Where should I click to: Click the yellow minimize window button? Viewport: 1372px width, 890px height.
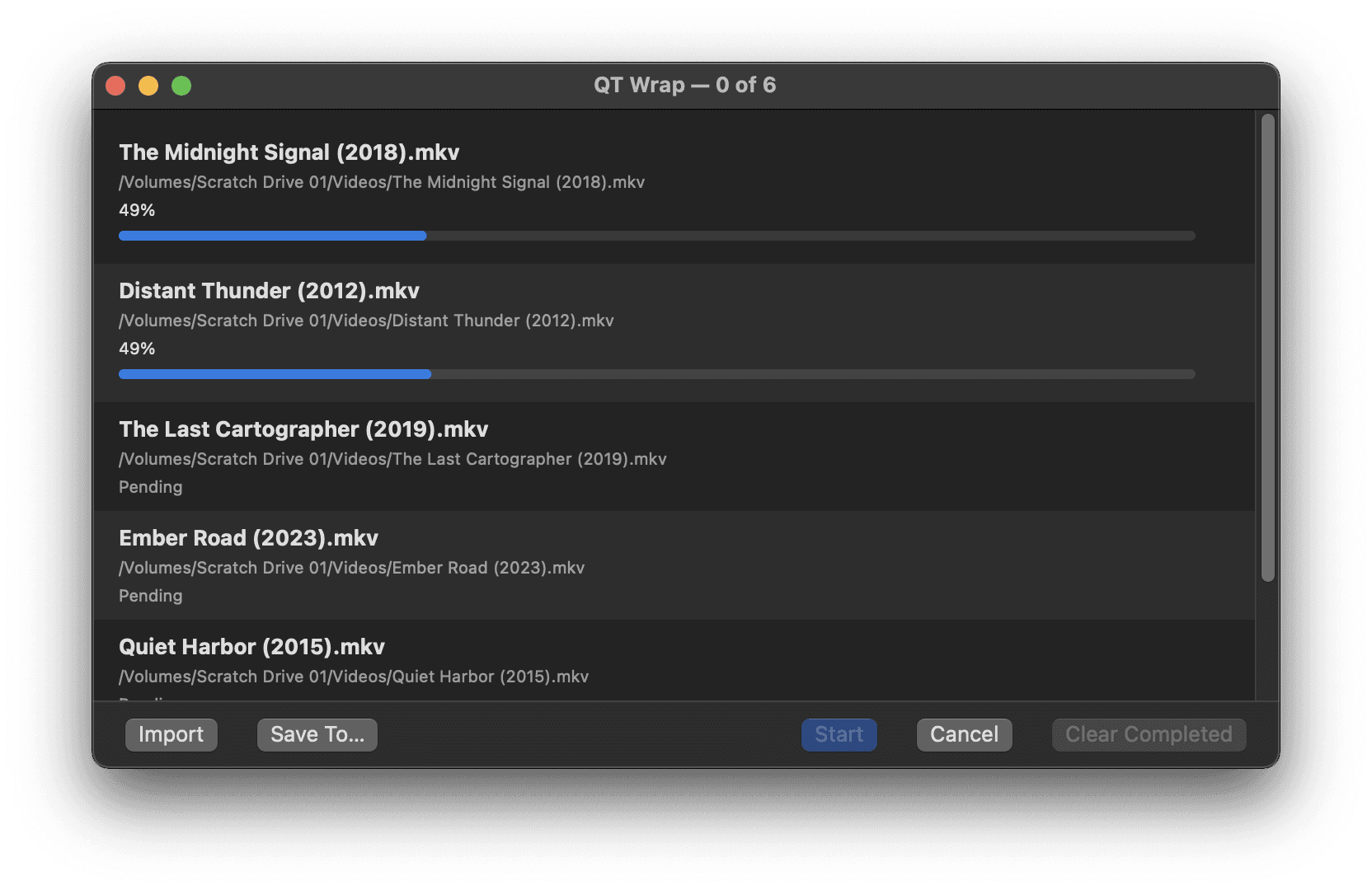tap(148, 85)
